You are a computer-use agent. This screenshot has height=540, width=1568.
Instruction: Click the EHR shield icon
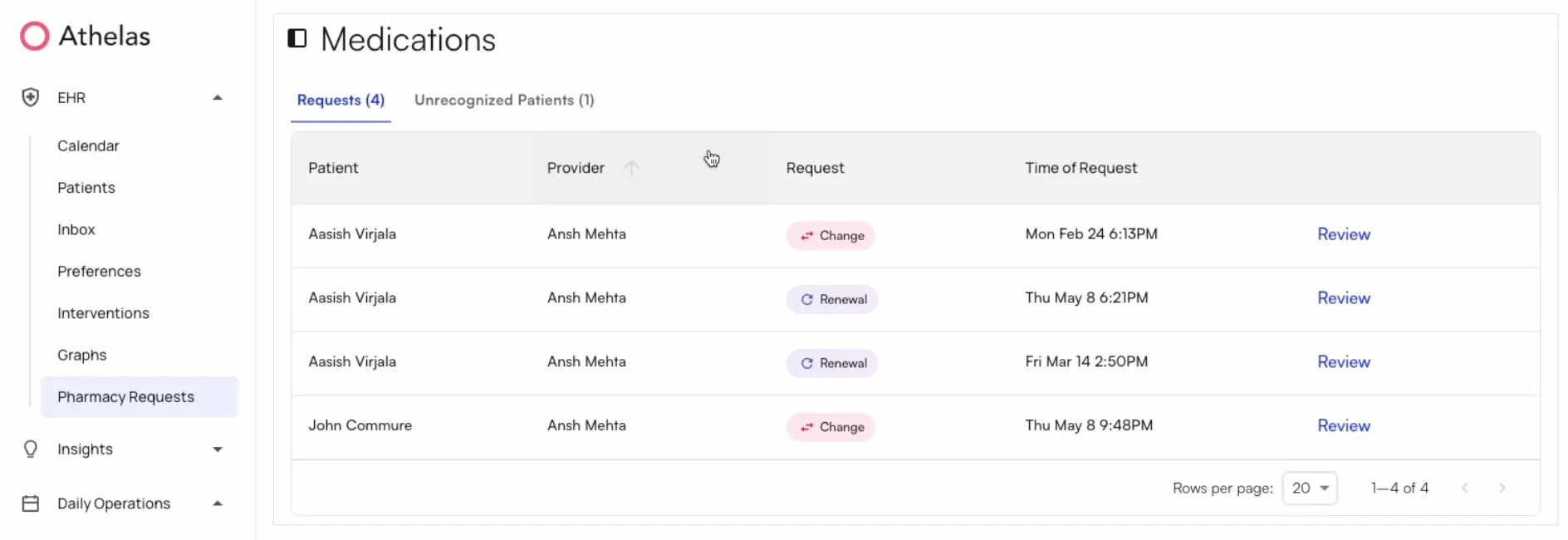pyautogui.click(x=31, y=98)
